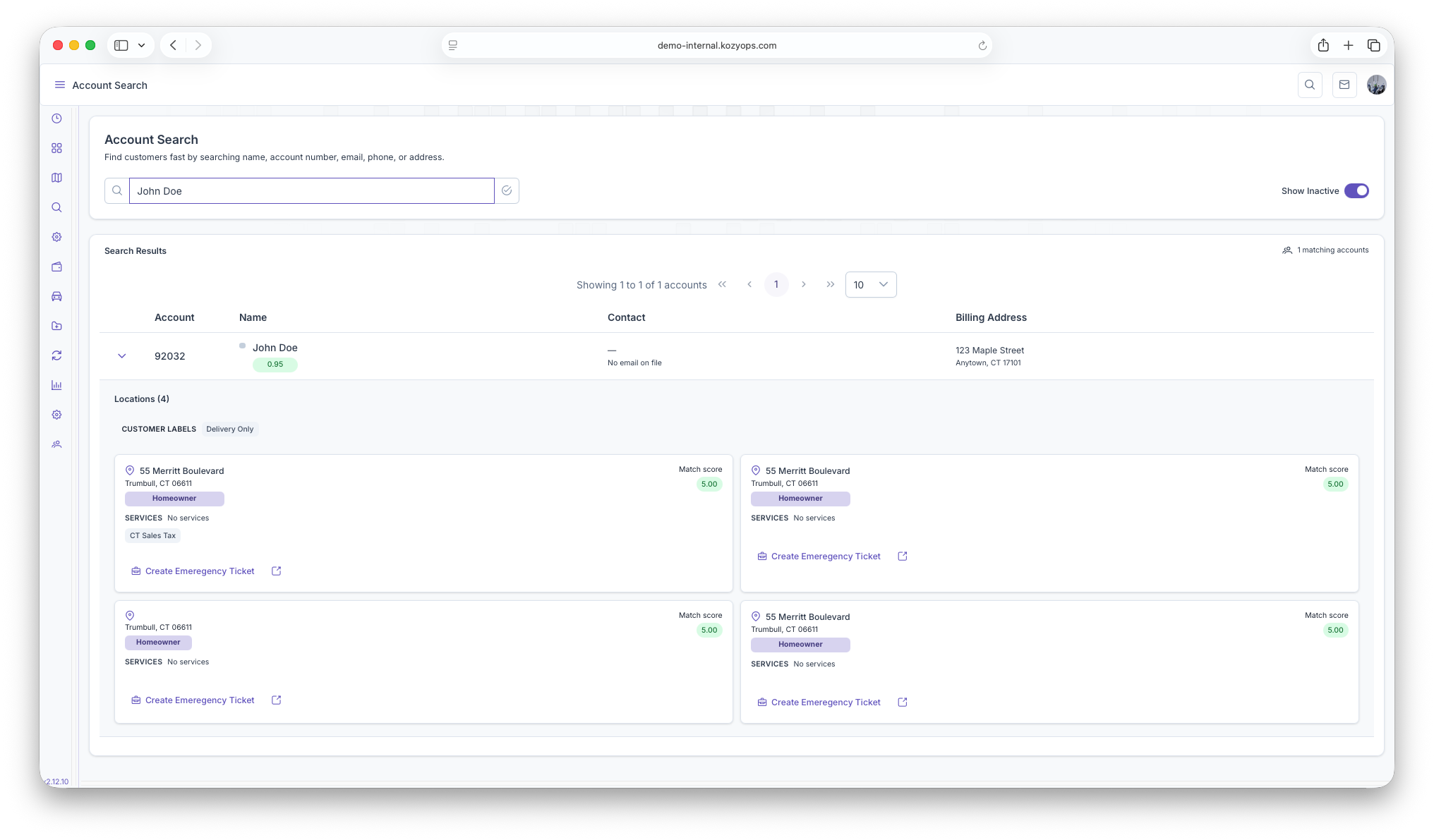This screenshot has height=840, width=1434.
Task: Open external link icon in bottom-right card
Action: click(902, 702)
